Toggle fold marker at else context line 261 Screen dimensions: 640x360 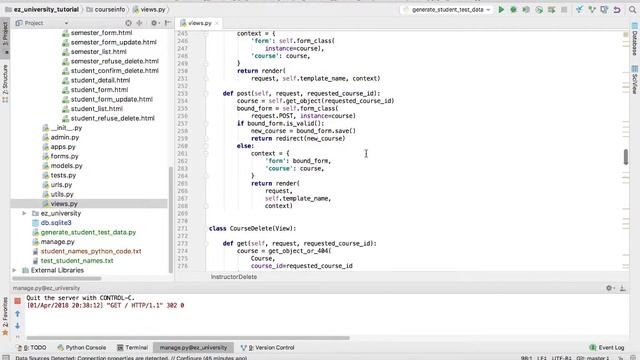pos(206,153)
